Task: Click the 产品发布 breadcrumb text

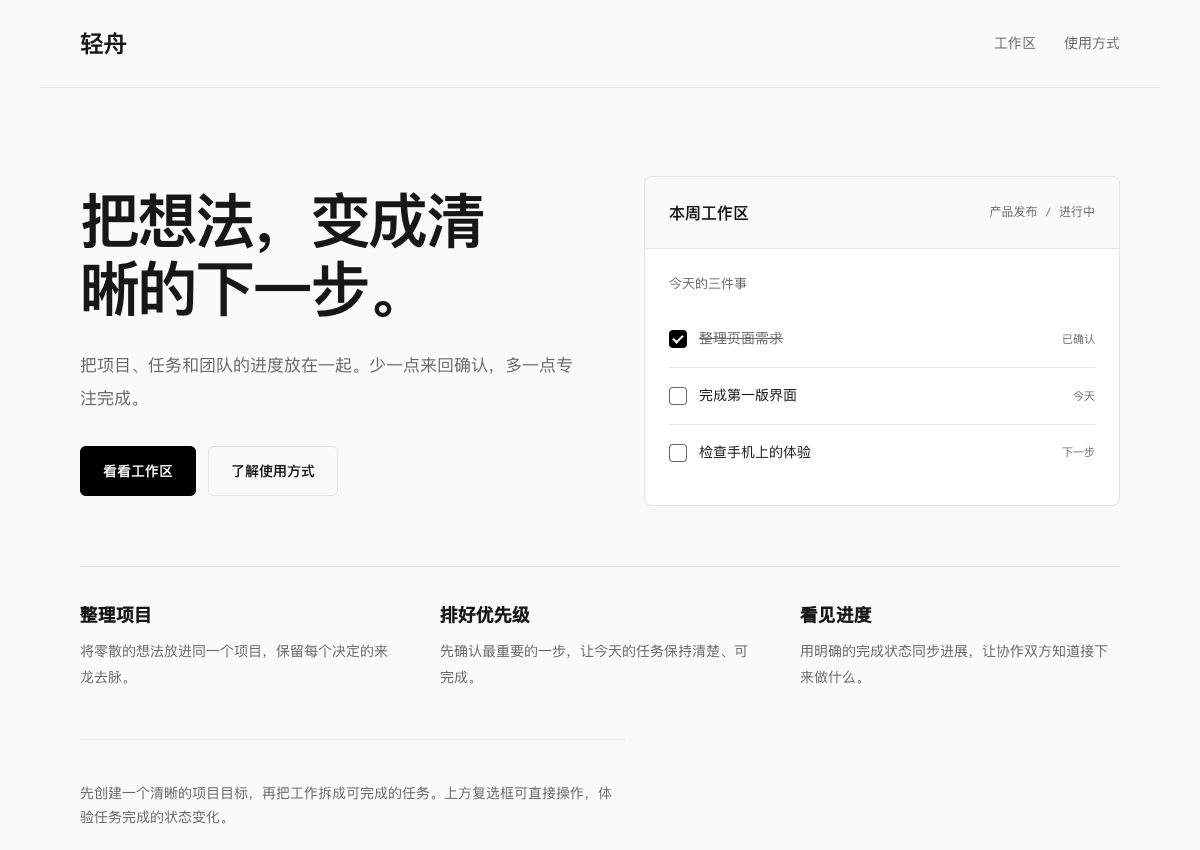Action: click(1013, 212)
